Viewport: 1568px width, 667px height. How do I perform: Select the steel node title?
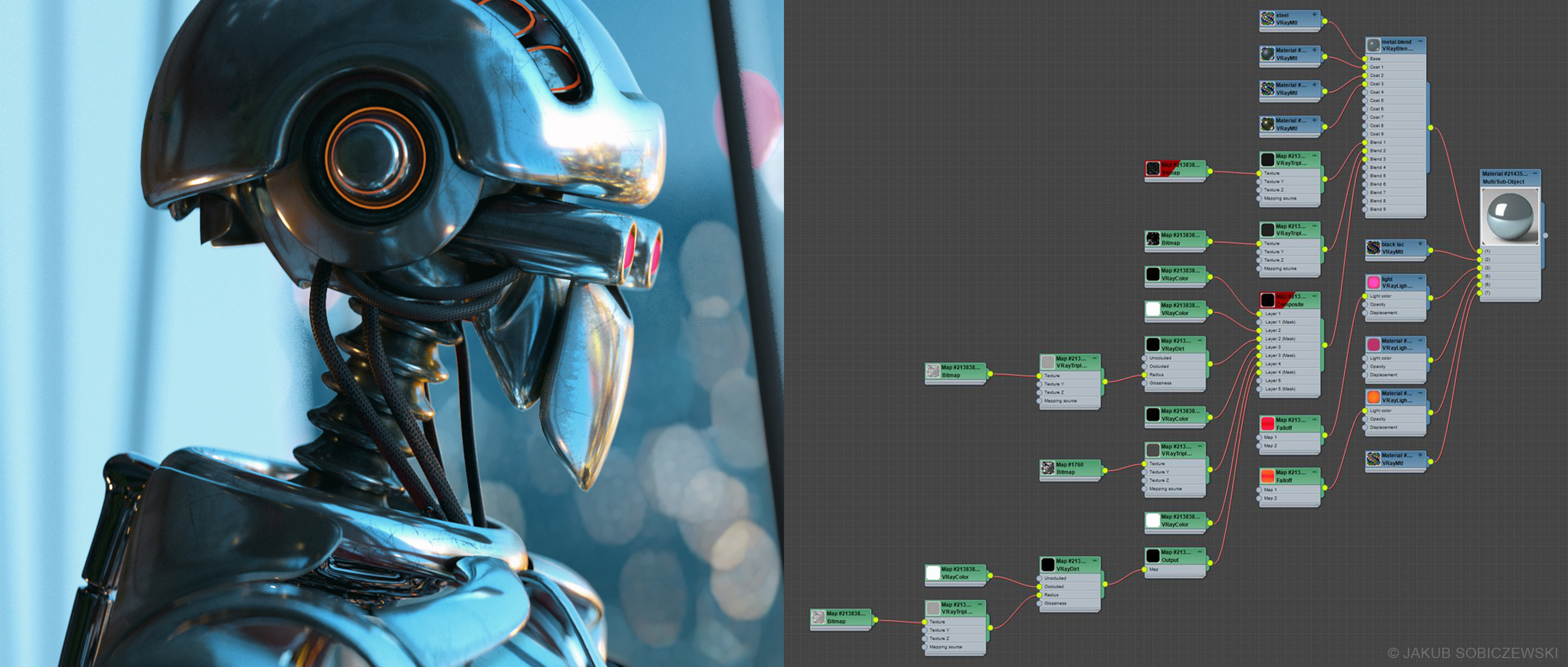tap(1282, 15)
